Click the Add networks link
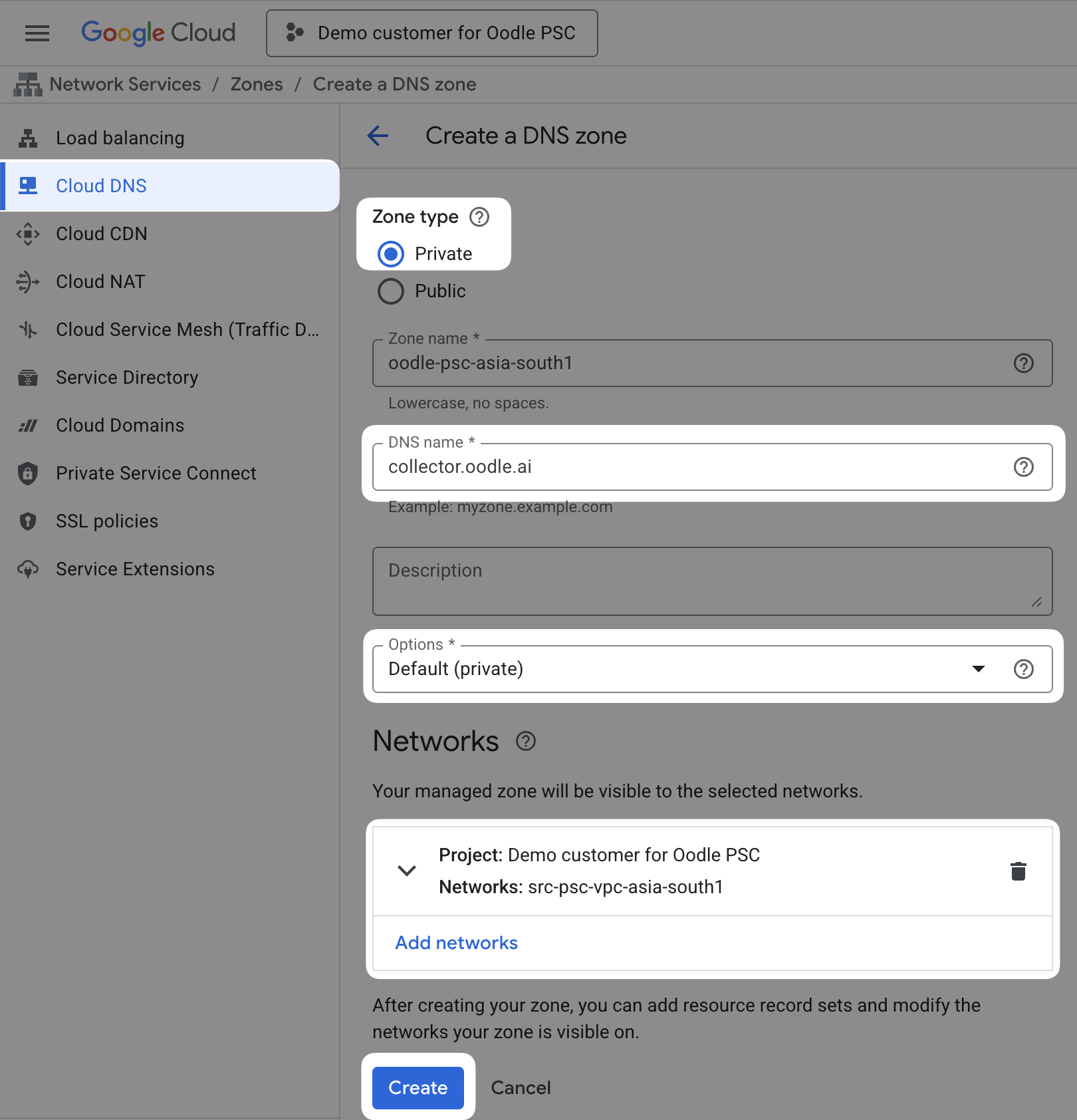The height and width of the screenshot is (1120, 1077). [x=455, y=942]
